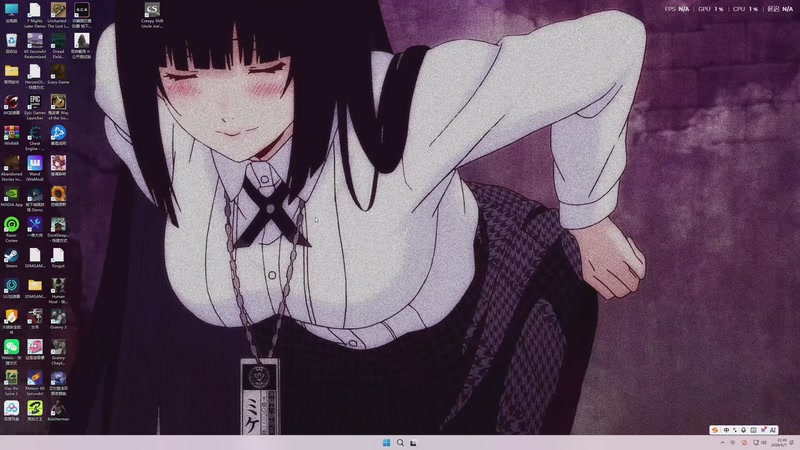Launch Slay the Spire 2 shortcut

(11, 383)
